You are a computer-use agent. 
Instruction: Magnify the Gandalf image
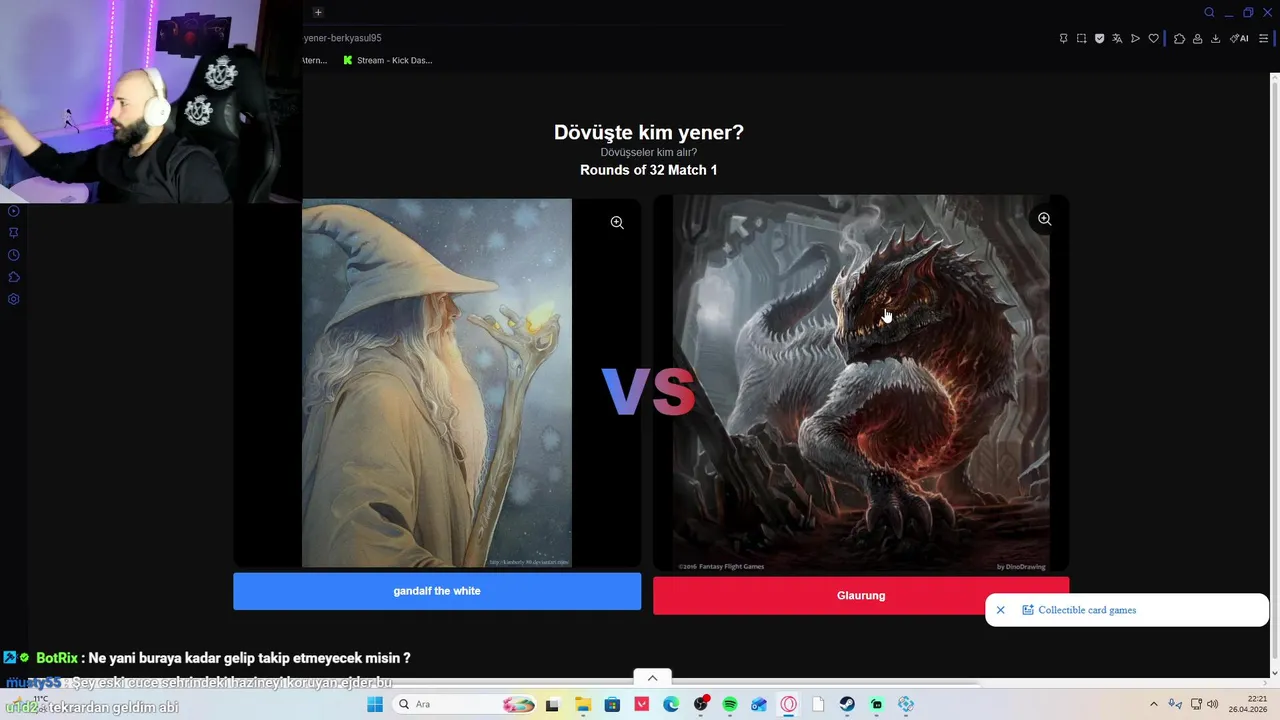click(617, 222)
